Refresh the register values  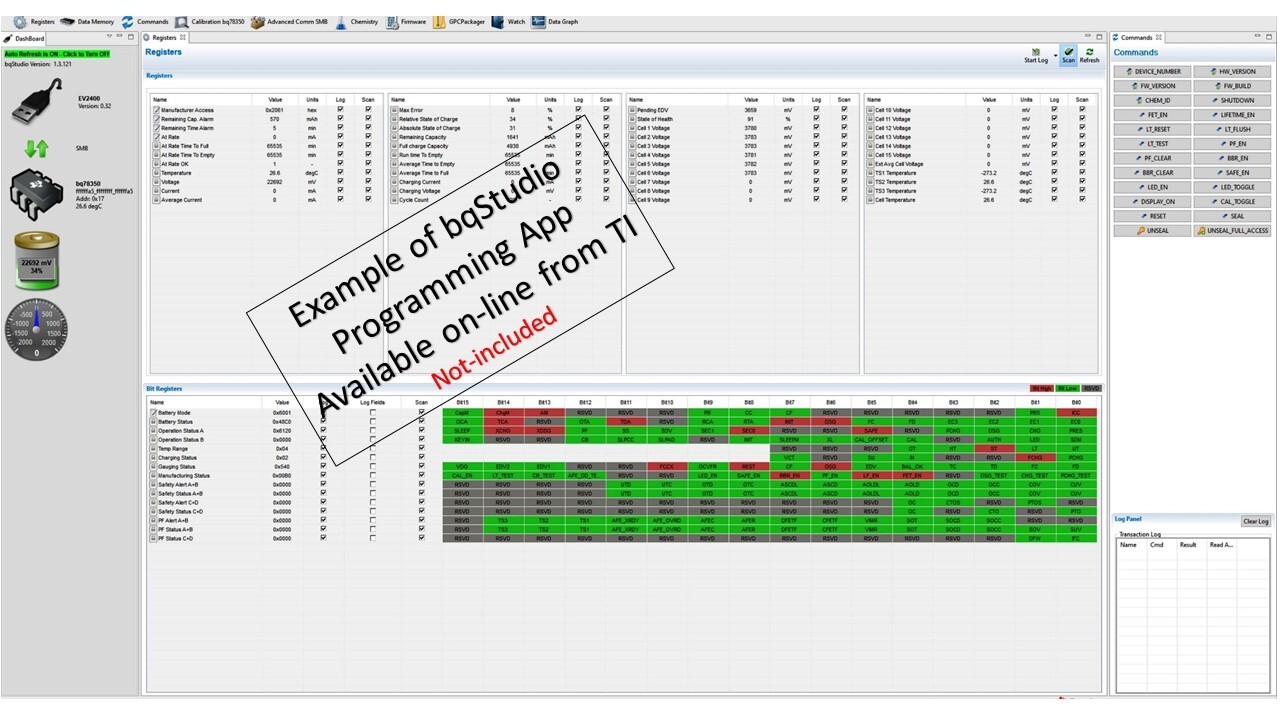1089,55
